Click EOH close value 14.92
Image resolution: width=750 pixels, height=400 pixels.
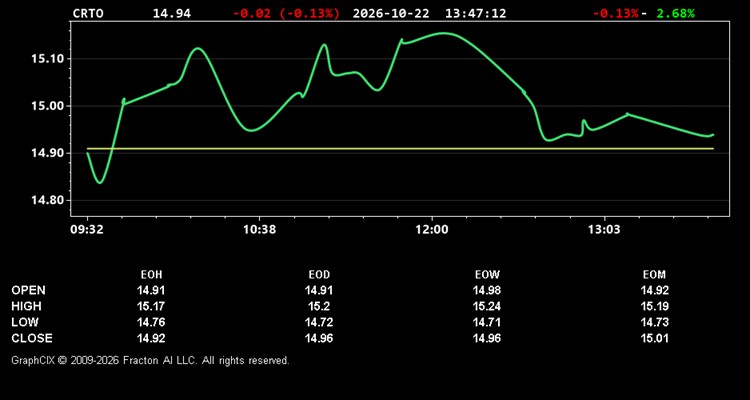click(x=151, y=338)
